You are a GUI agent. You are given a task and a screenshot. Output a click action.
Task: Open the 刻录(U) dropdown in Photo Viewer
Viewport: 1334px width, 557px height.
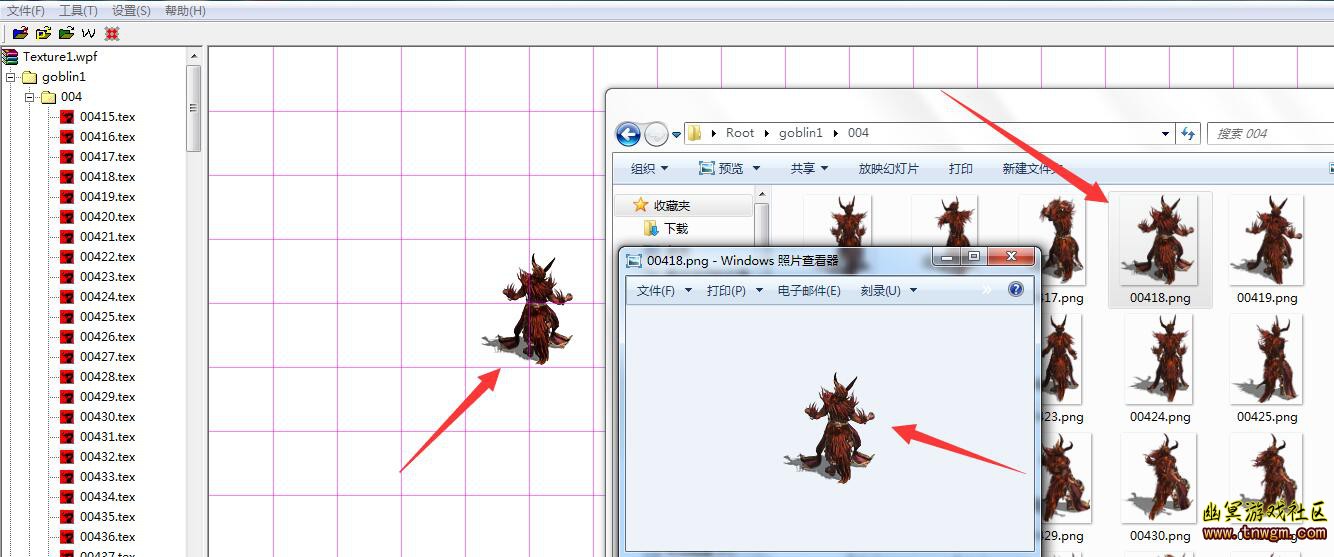pos(888,291)
